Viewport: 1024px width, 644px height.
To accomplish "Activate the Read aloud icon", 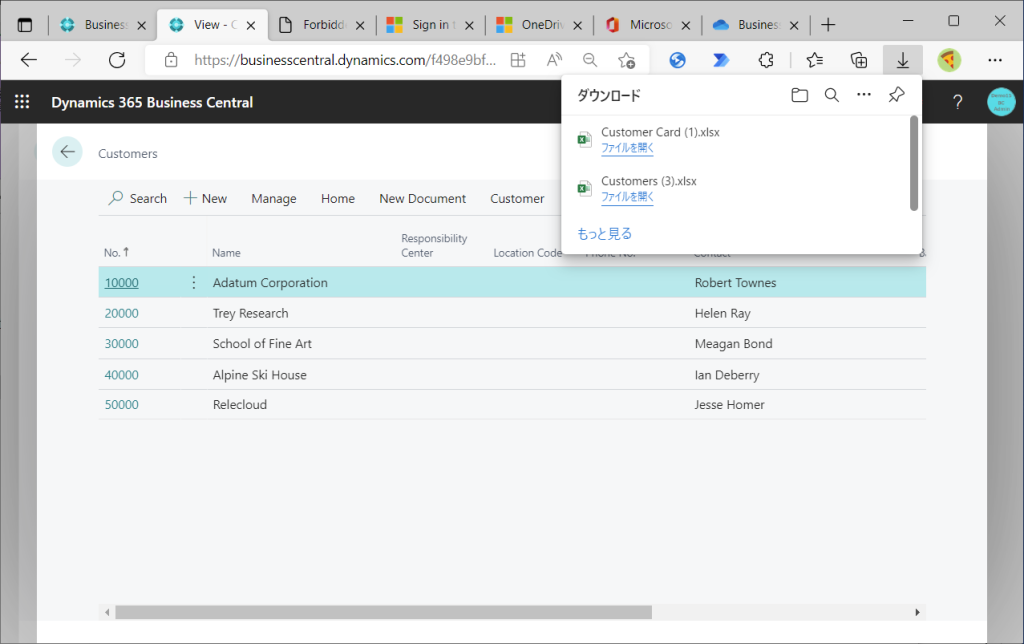I will [554, 60].
